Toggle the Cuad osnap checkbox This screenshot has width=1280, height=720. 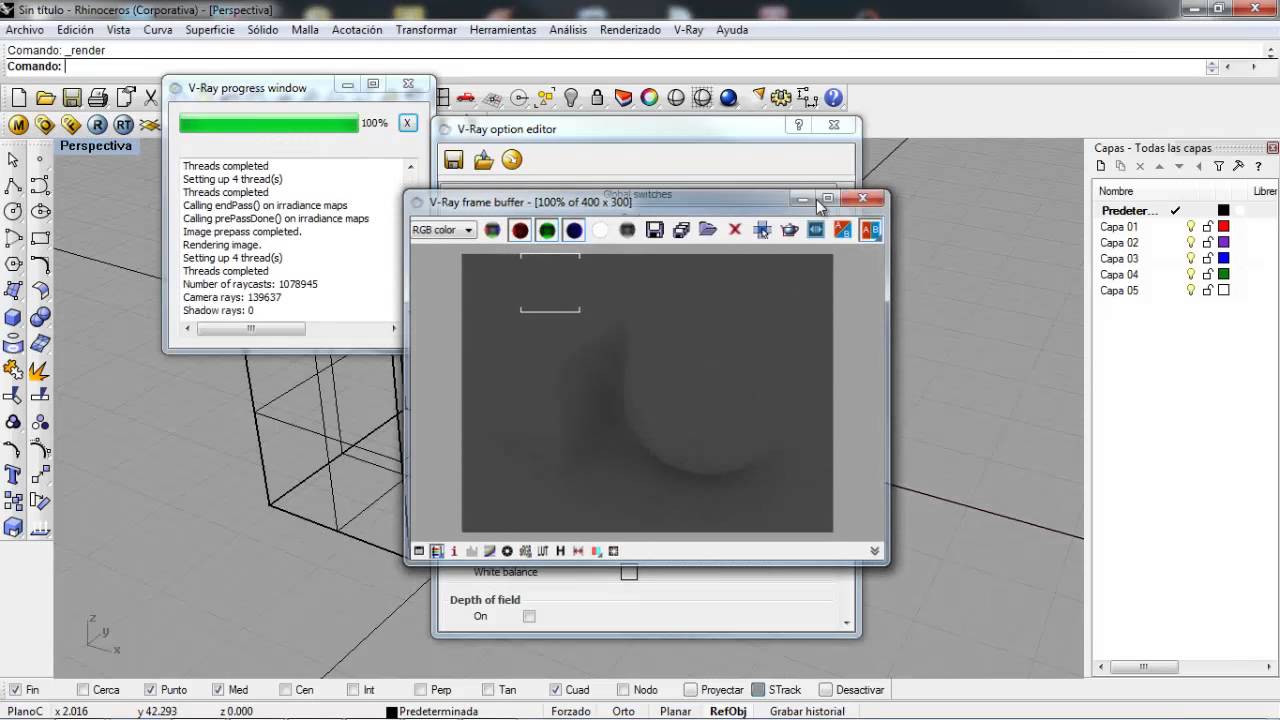coord(555,690)
